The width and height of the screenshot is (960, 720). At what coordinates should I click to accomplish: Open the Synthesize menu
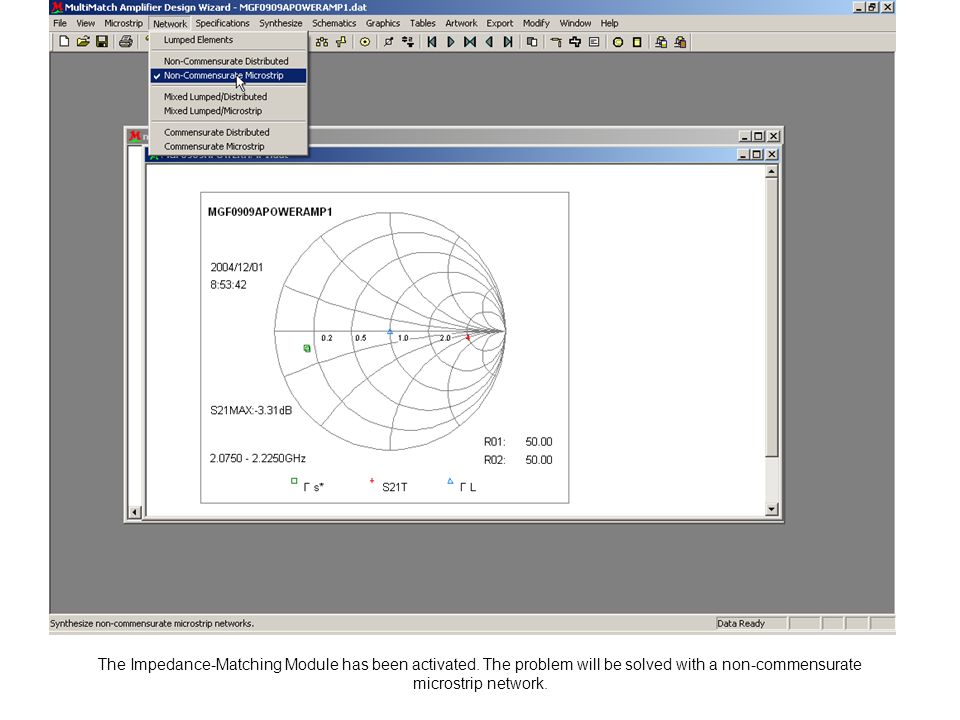[x=280, y=23]
